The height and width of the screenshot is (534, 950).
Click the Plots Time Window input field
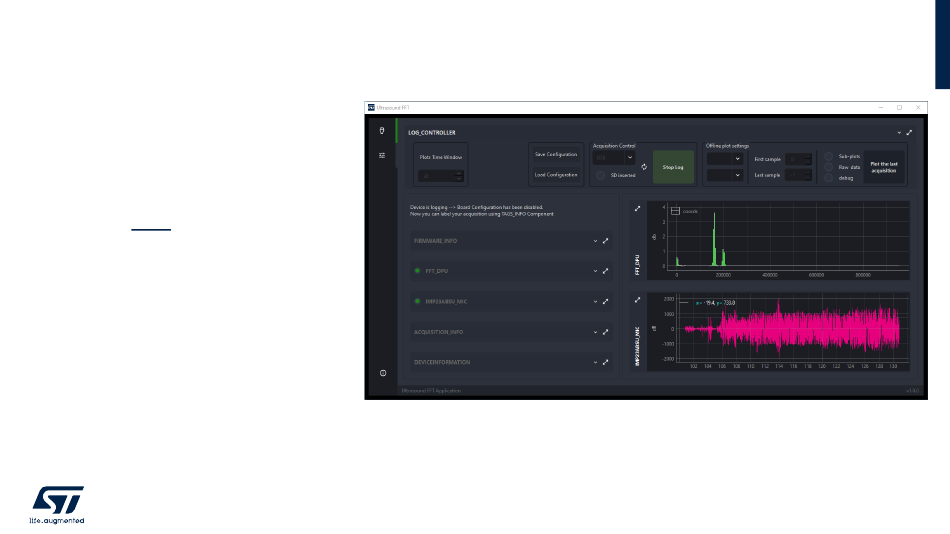[x=440, y=176]
